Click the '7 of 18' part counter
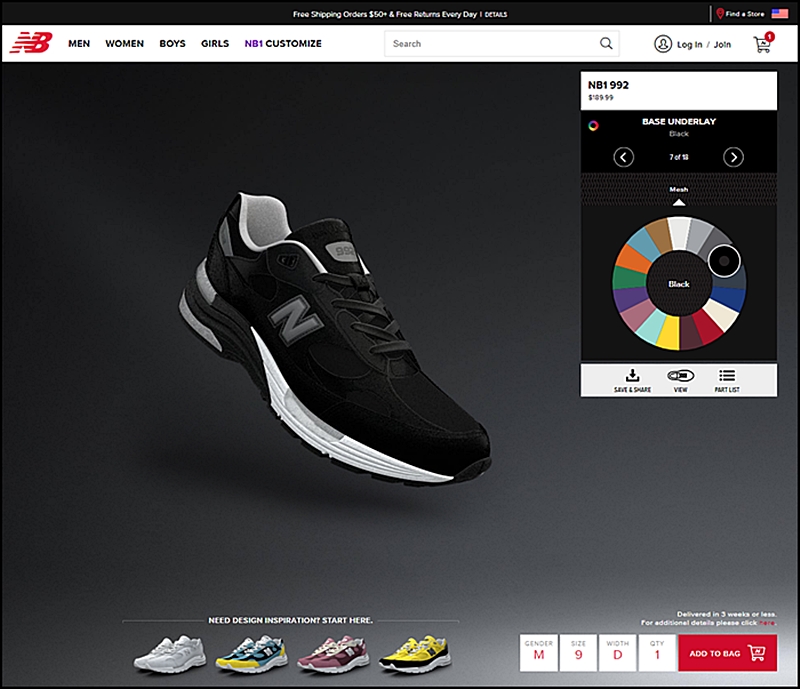The image size is (800, 689). click(679, 157)
